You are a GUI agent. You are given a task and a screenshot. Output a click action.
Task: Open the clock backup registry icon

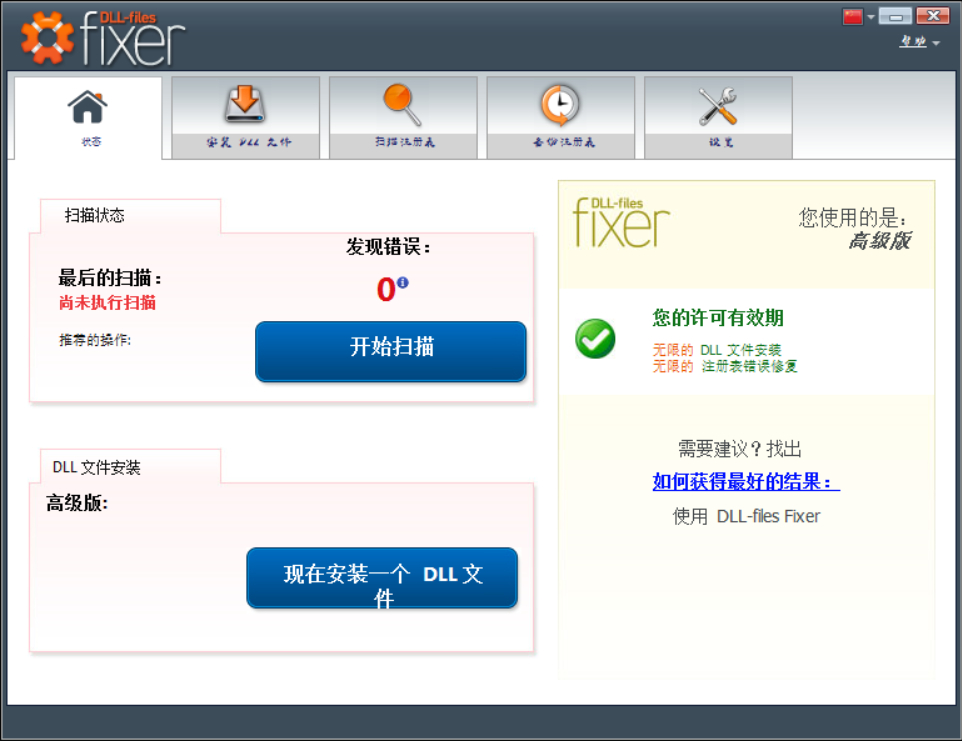coord(560,105)
